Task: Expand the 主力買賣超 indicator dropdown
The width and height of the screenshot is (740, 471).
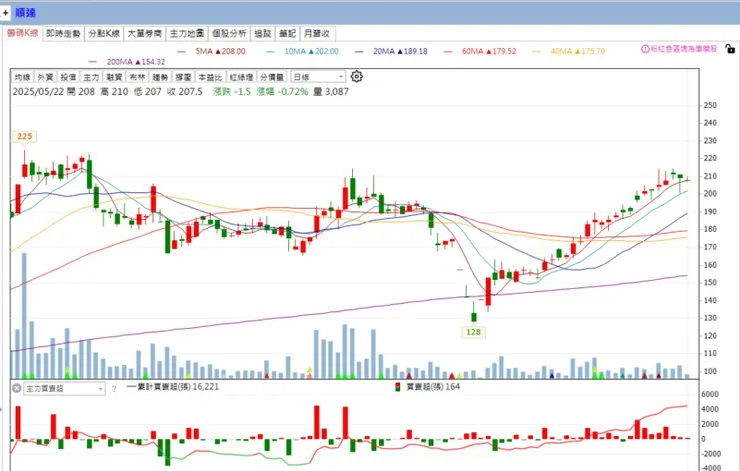Action: (64, 389)
